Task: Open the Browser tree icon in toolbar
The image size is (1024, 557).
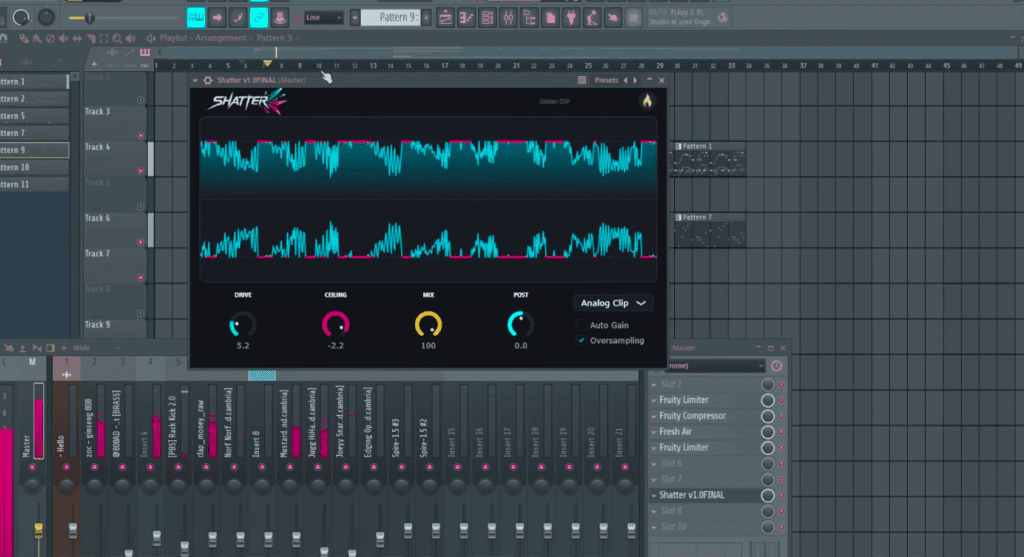Action: coord(529,18)
